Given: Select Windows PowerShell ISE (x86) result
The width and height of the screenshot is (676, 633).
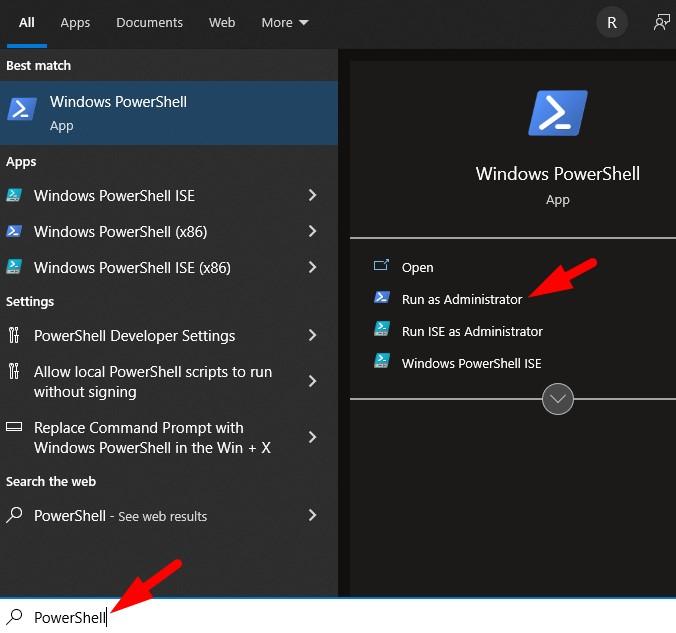Looking at the screenshot, I should tap(169, 267).
